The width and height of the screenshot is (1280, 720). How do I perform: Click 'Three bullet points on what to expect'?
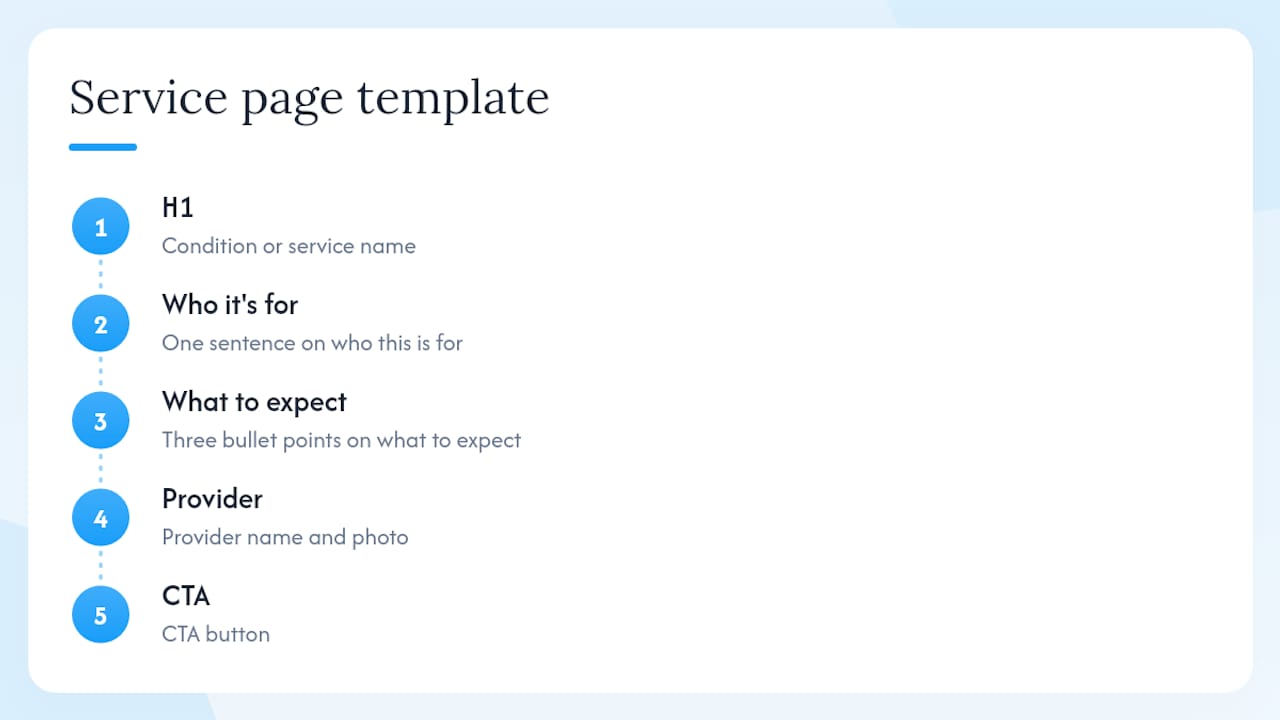coord(341,440)
